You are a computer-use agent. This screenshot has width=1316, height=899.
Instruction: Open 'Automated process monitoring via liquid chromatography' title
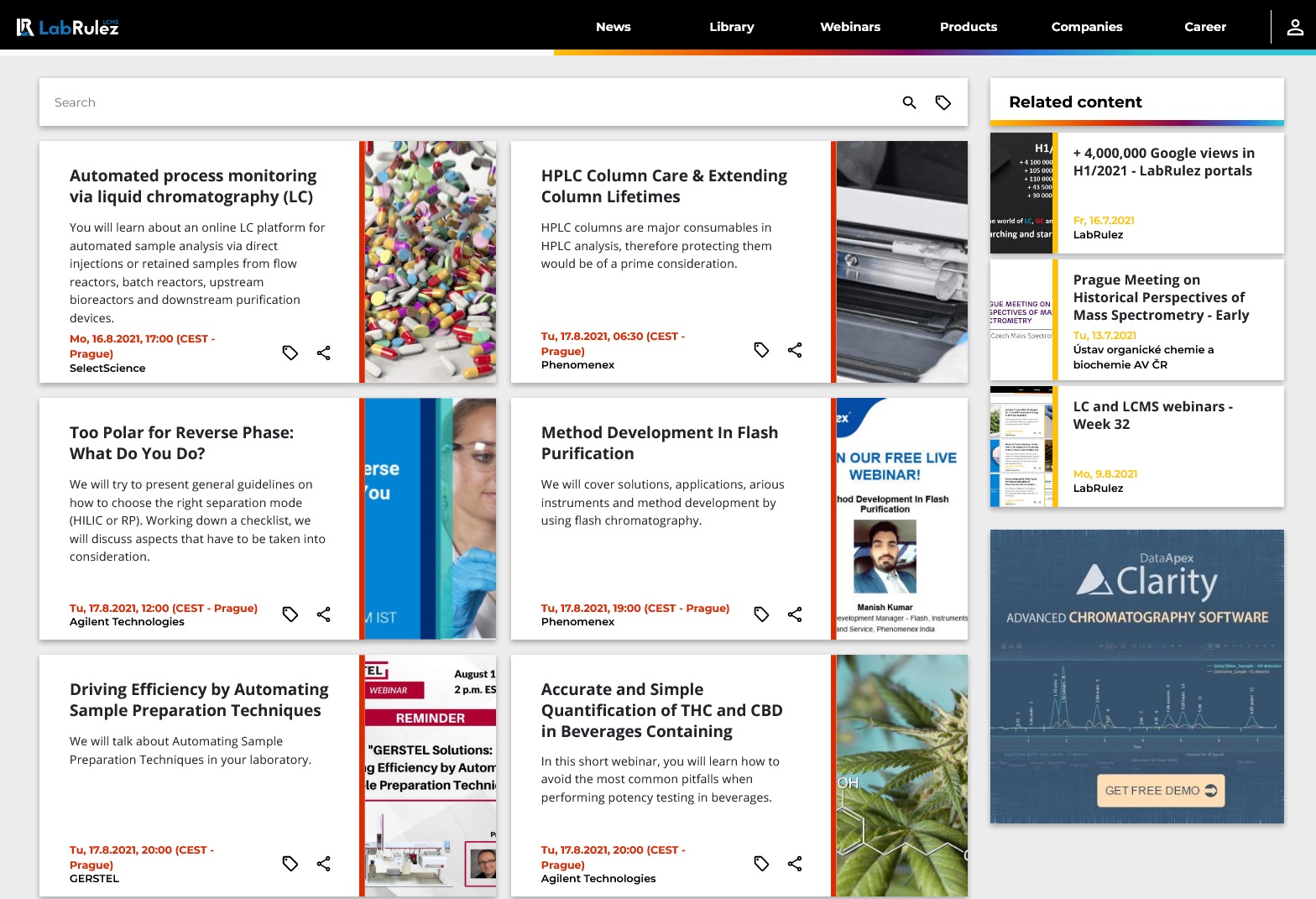coord(193,186)
